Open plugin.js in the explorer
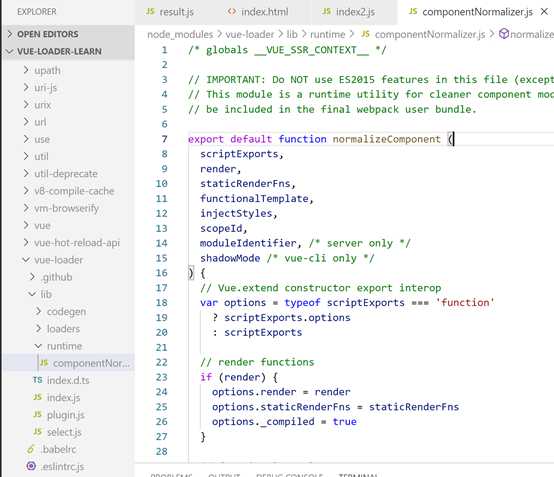554x477 pixels. (65, 414)
